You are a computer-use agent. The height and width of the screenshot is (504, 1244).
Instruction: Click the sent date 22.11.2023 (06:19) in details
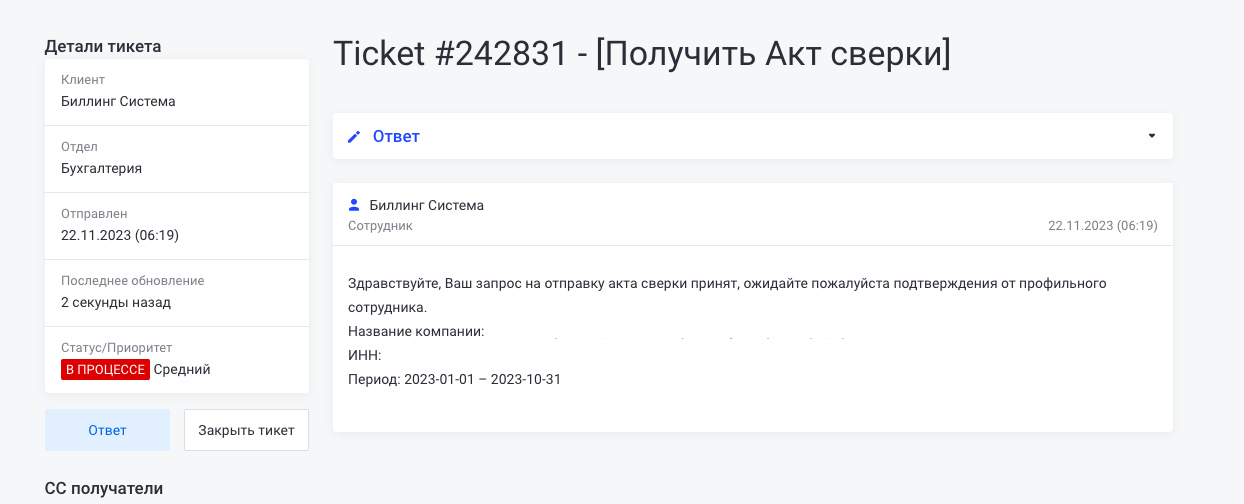click(x=120, y=235)
